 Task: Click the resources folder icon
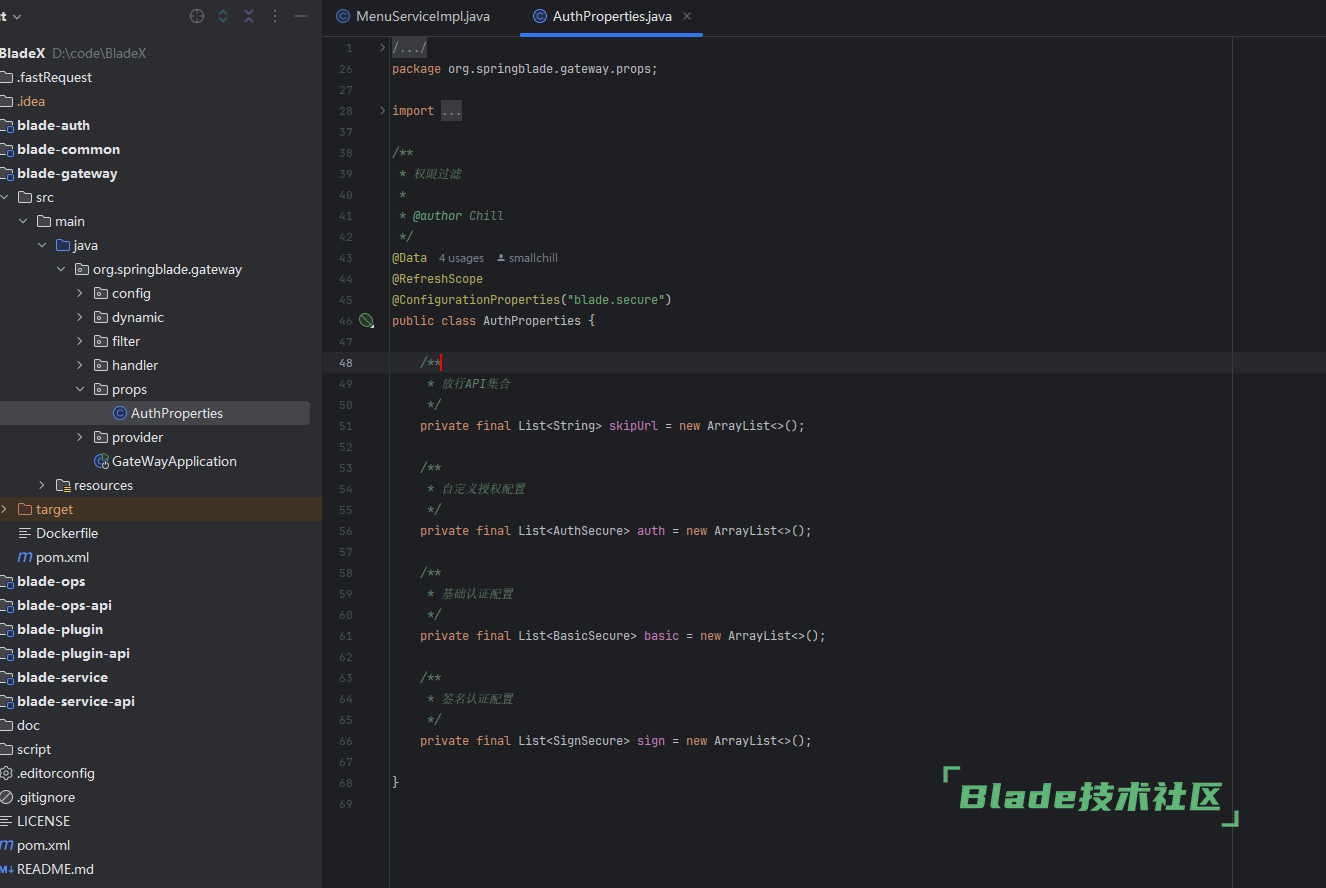coord(63,485)
